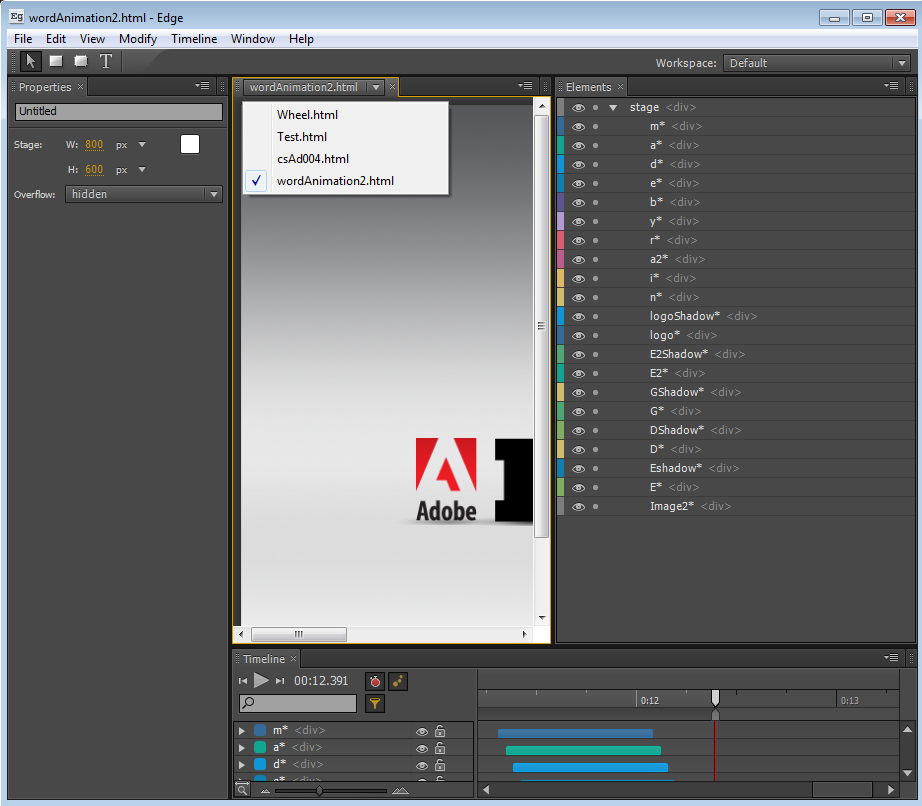Expand the a* layer in timeline
922x806 pixels.
tap(242, 748)
